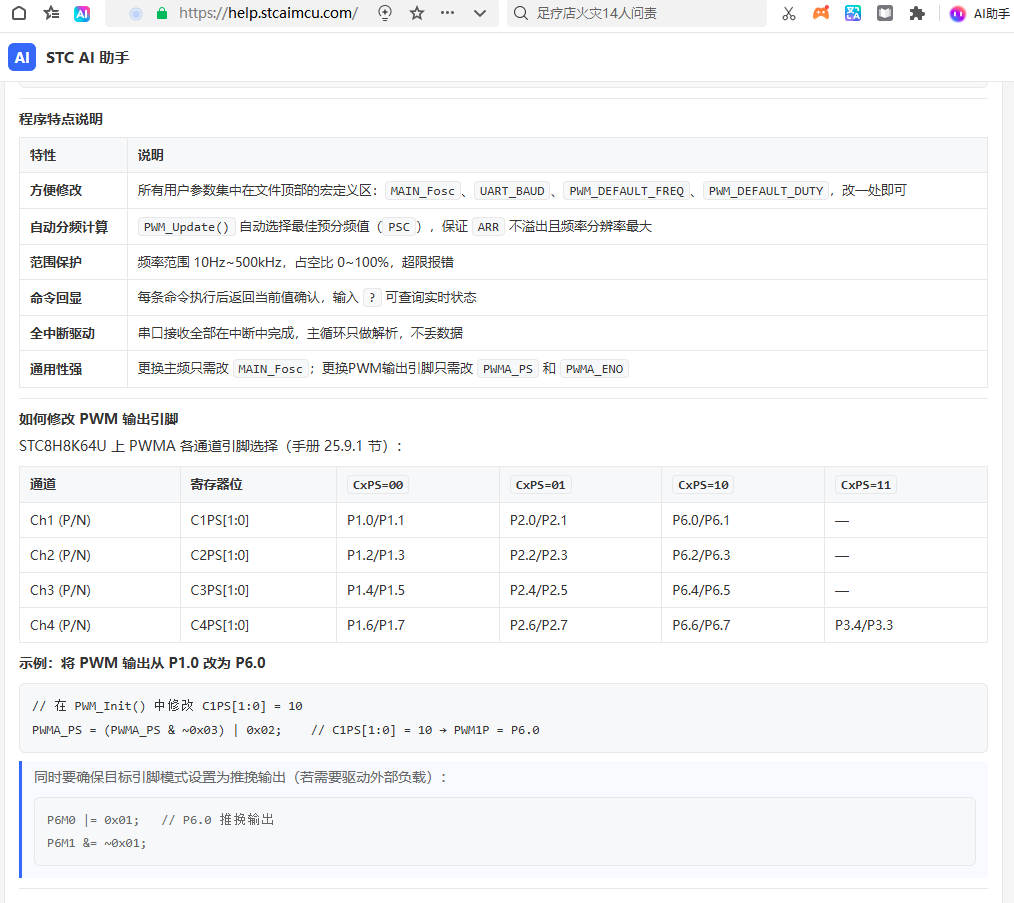
Task: Click the PWM_Update() inline code tag
Action: [186, 227]
